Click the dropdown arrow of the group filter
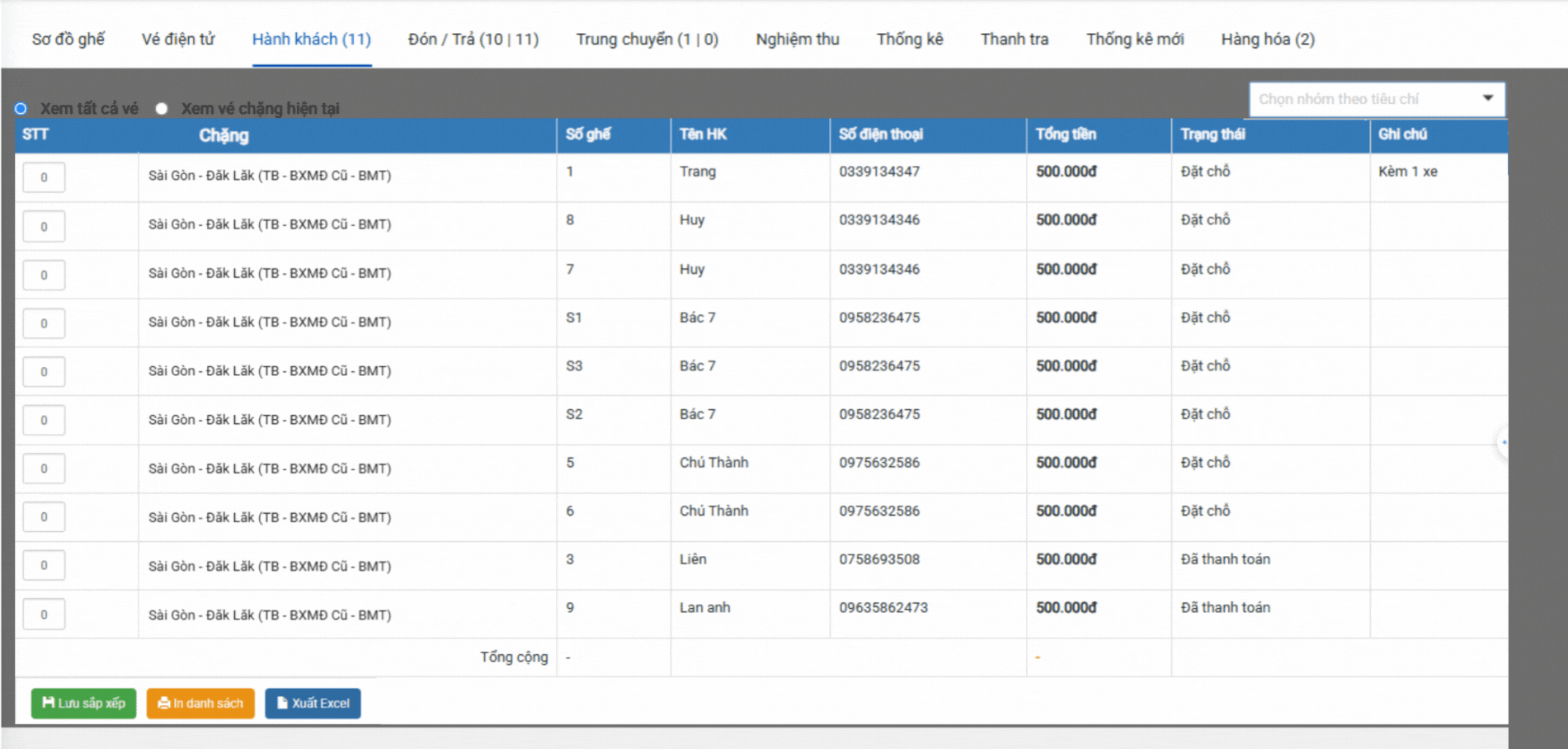This screenshot has height=749, width=1568. (1488, 98)
